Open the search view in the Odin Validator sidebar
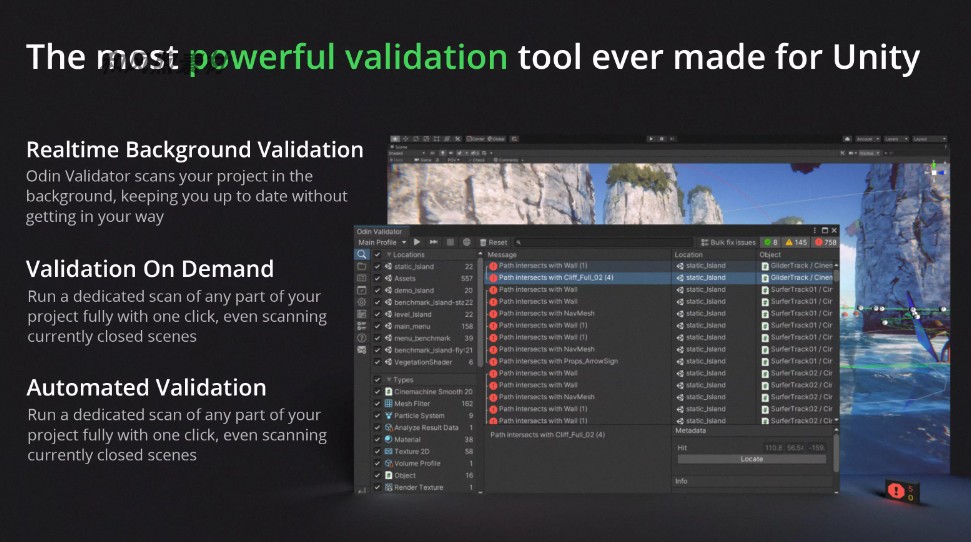 pos(362,255)
